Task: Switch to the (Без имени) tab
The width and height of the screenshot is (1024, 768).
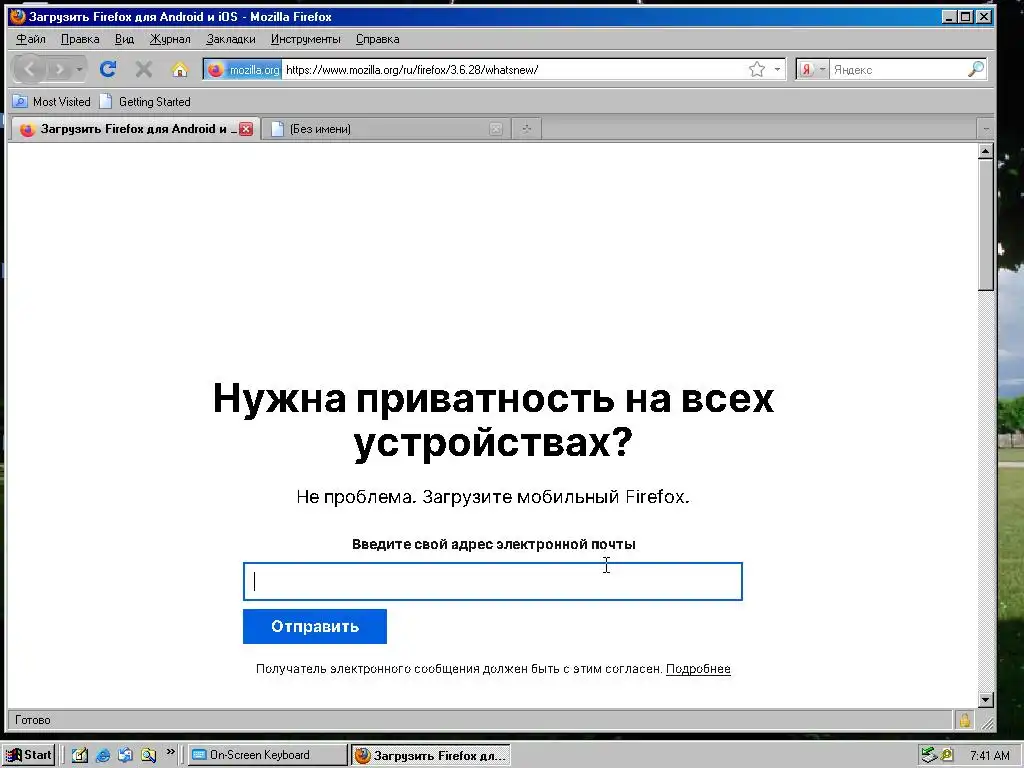Action: point(385,129)
